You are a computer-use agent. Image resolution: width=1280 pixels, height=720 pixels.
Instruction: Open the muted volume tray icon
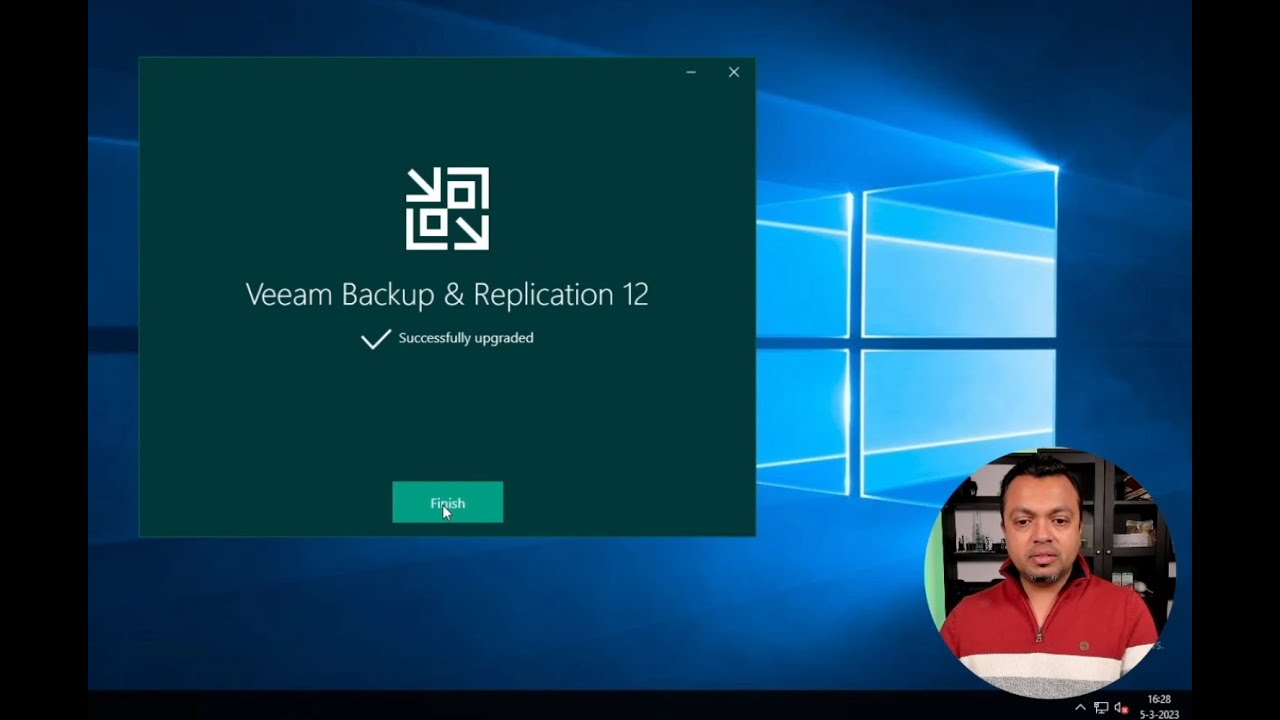pos(1121,707)
